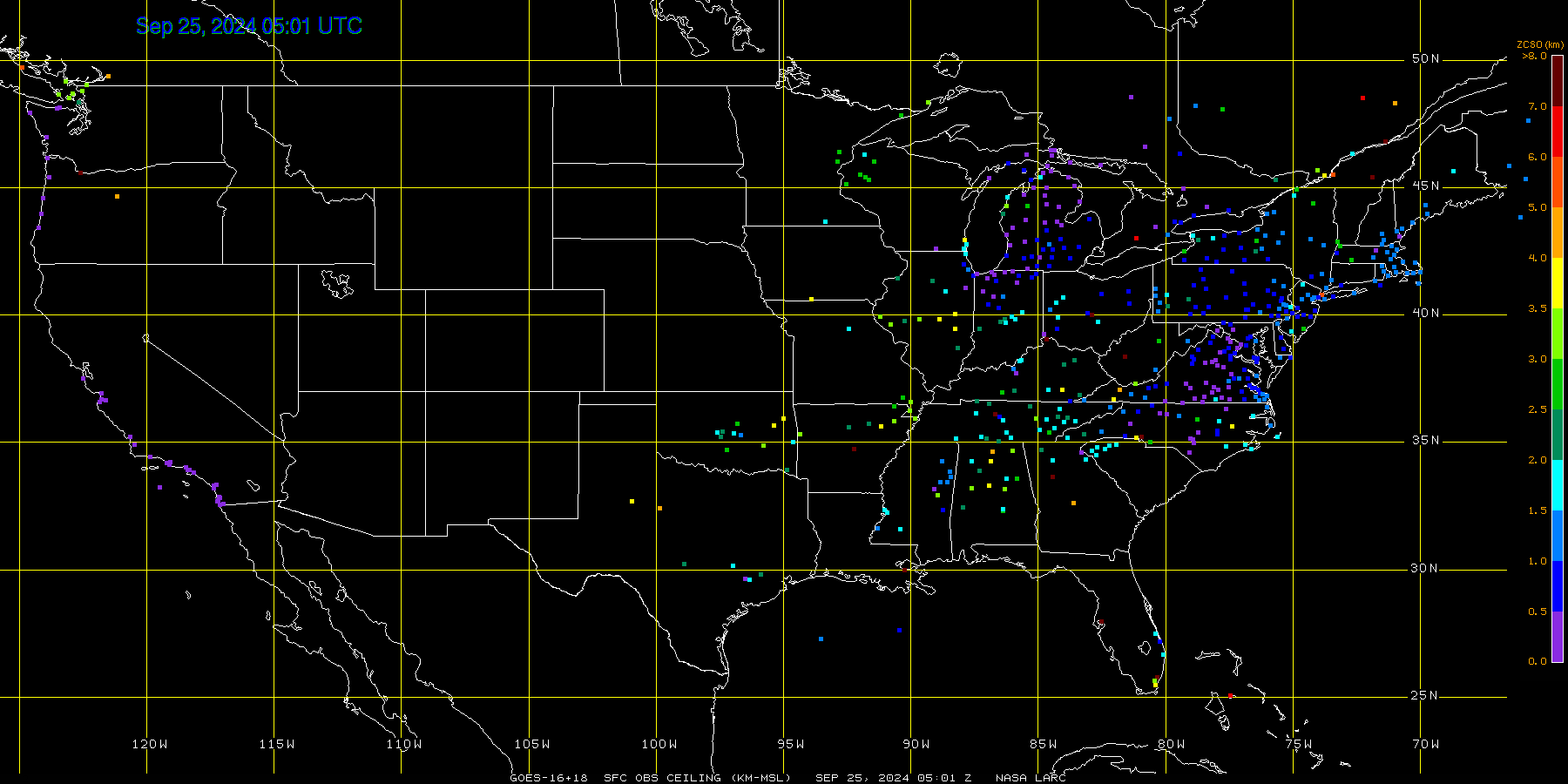The width and height of the screenshot is (1568, 784).
Task: Pick the bright red colorbar segment
Action: 1558,132
